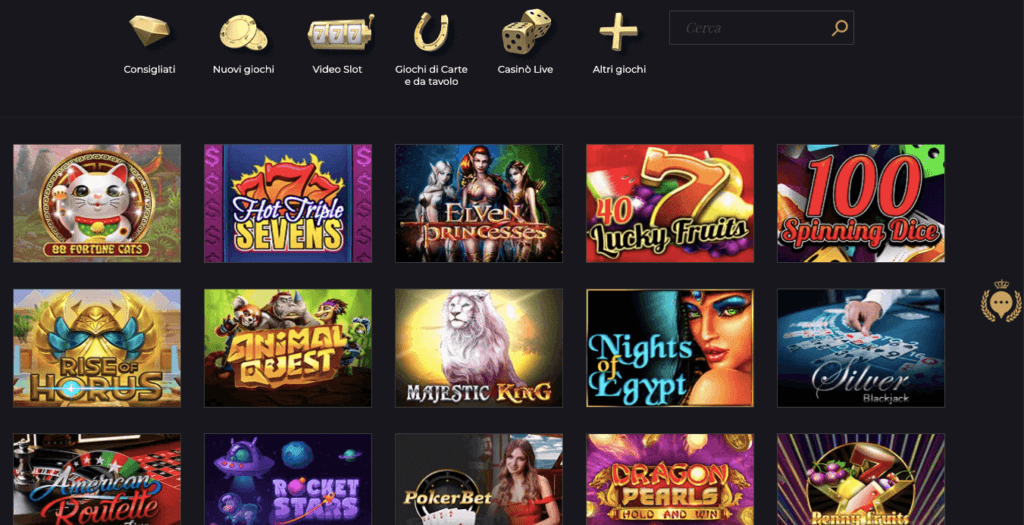Image resolution: width=1024 pixels, height=525 pixels.
Task: Click the Consigliati category label
Action: (150, 69)
